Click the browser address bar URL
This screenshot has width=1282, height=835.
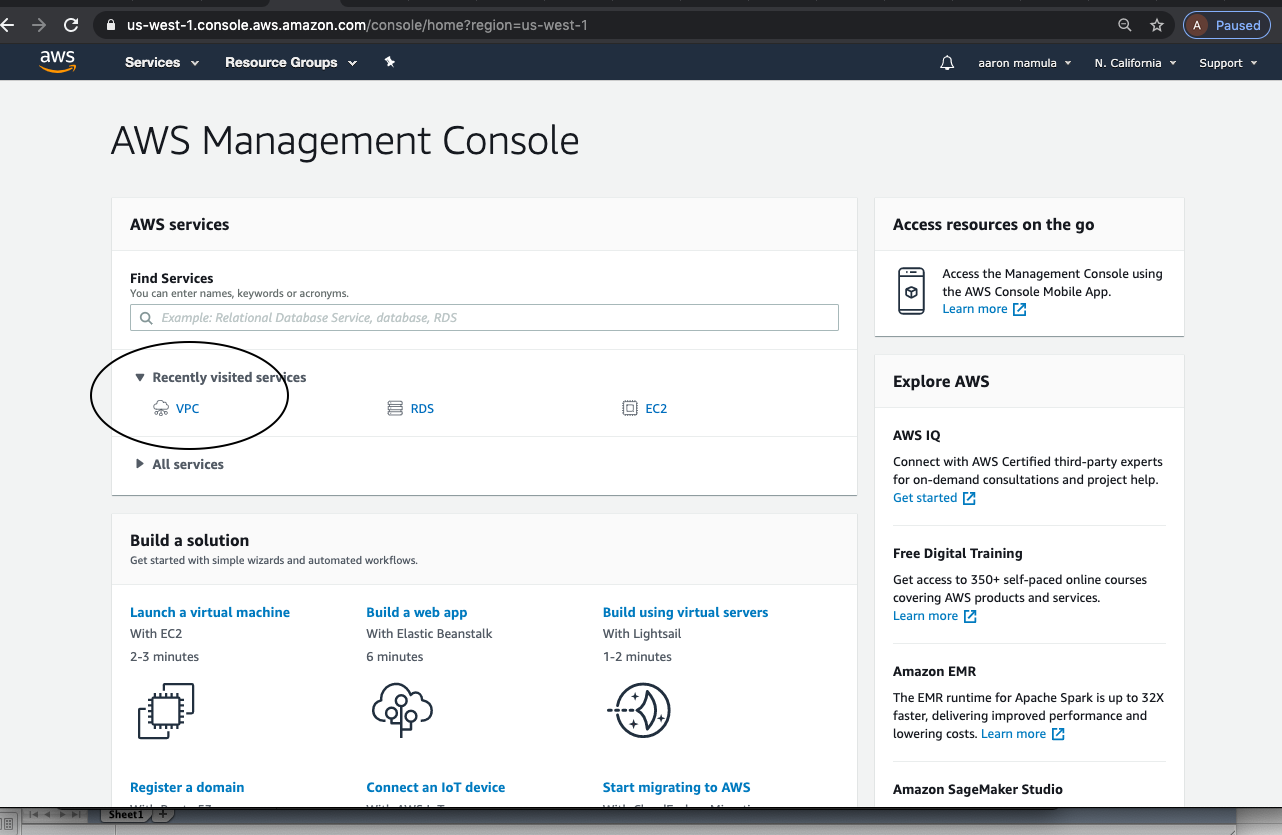click(357, 25)
